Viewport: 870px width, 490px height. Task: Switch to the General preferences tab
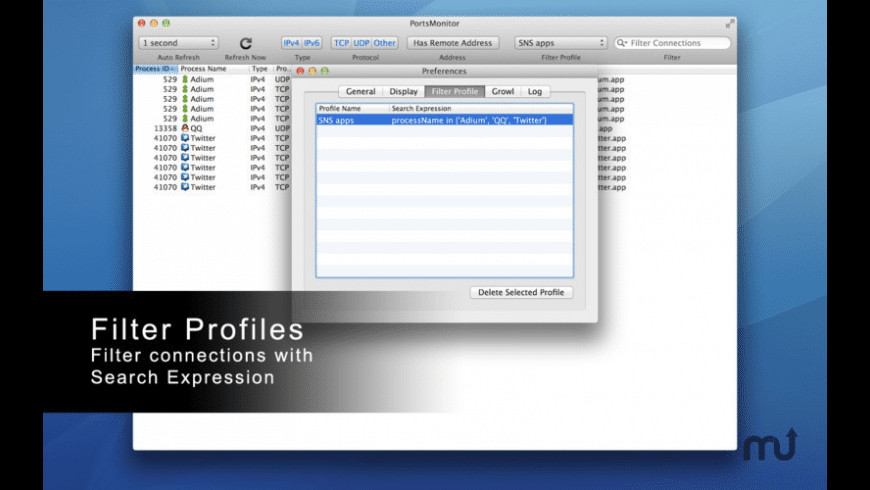[360, 91]
